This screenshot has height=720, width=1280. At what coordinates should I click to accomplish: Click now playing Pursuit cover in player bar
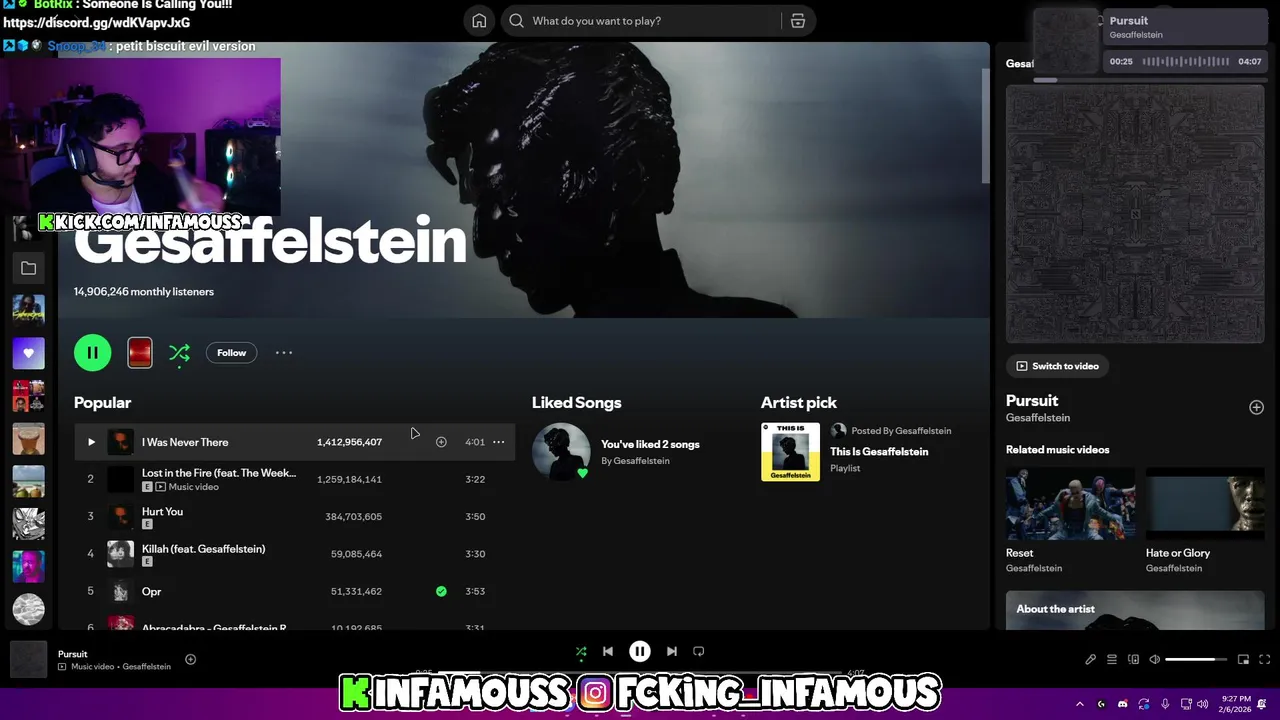point(28,660)
